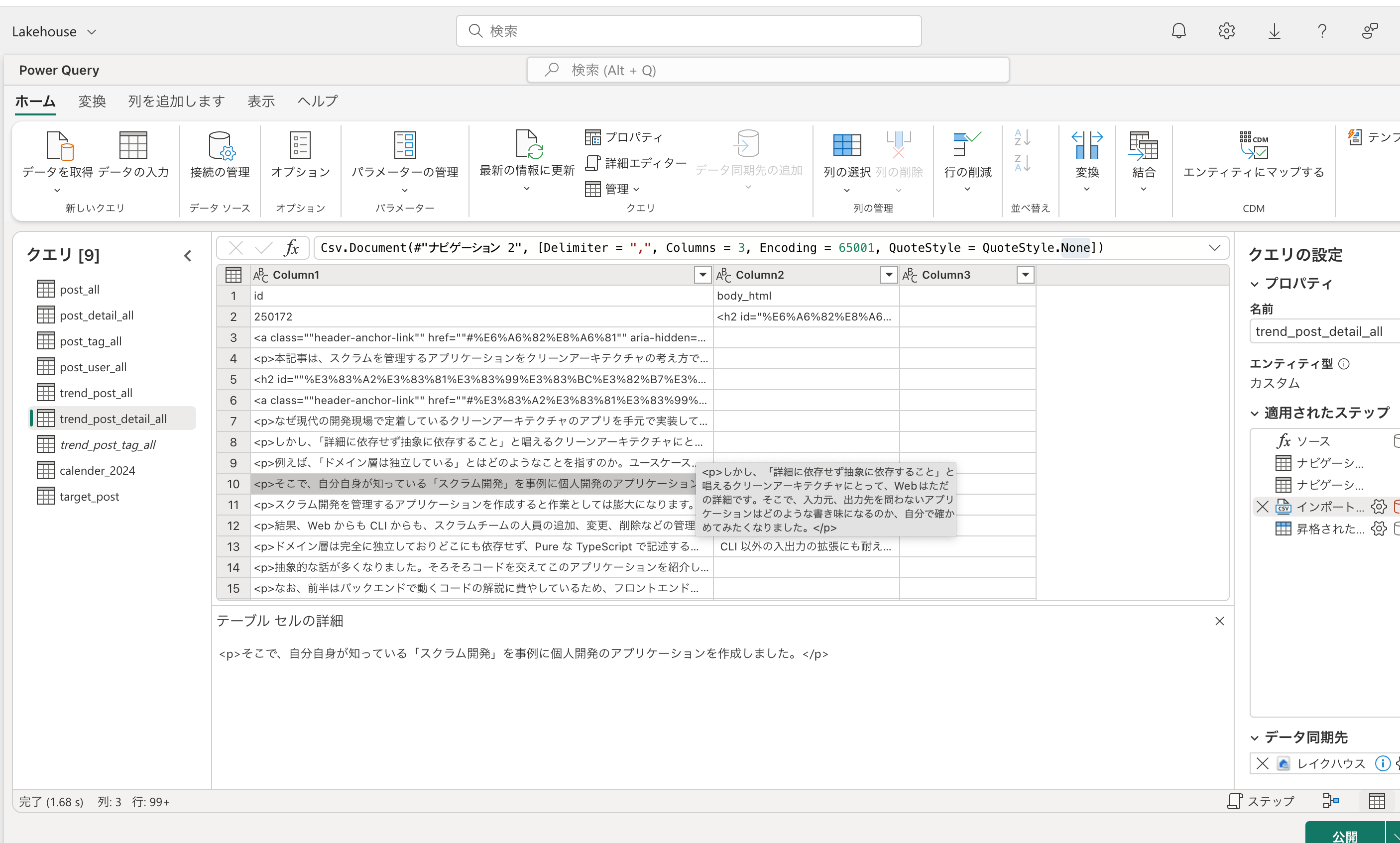Open the 管理 dropdown in ribbon
The width and height of the screenshot is (1400, 843).
tap(612, 189)
